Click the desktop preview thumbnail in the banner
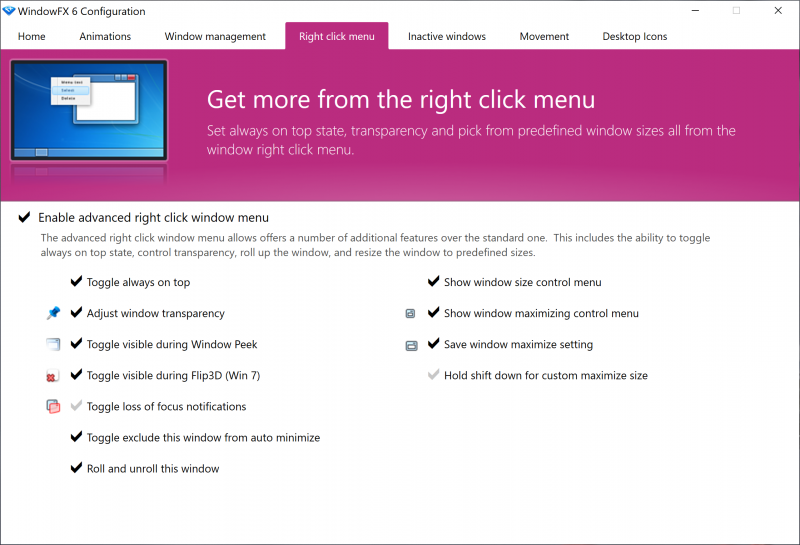Image resolution: width=800 pixels, height=545 pixels. (x=89, y=110)
